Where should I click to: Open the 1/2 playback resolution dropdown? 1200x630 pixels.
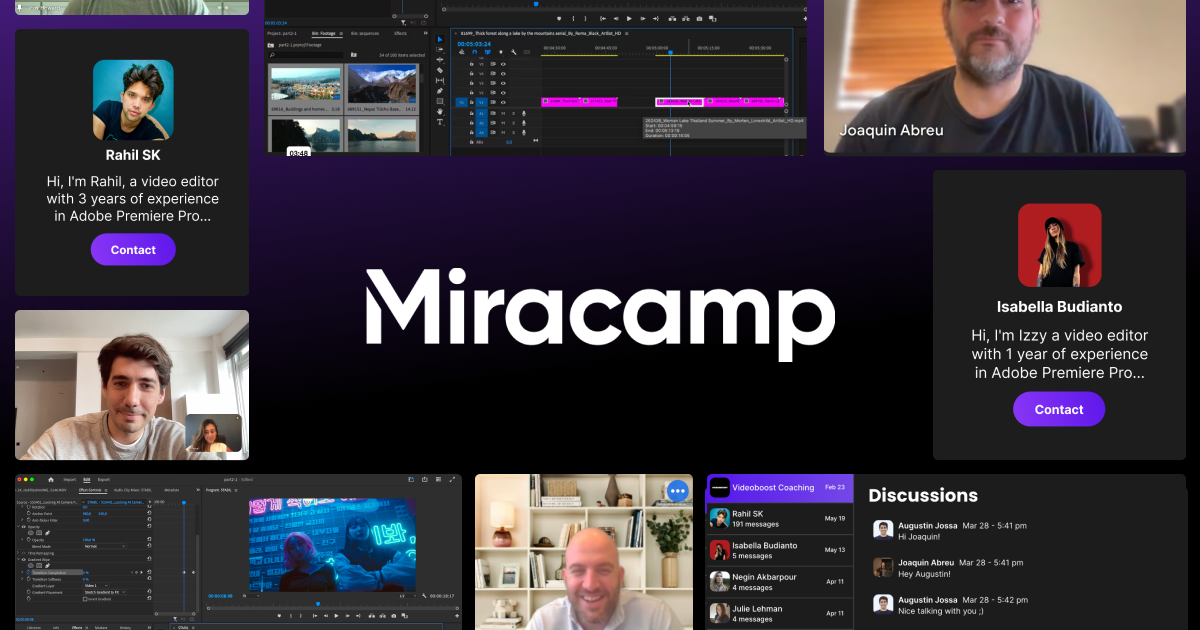(408, 596)
